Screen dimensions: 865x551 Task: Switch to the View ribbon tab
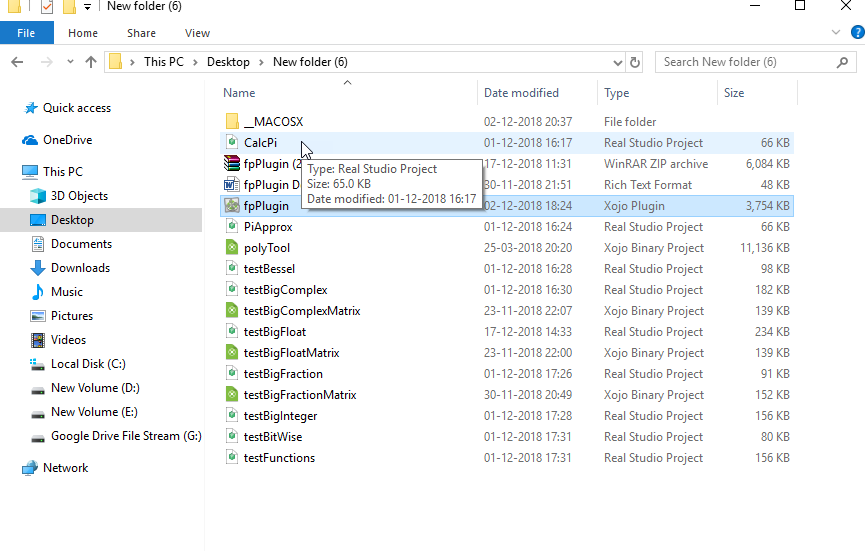[x=197, y=33]
